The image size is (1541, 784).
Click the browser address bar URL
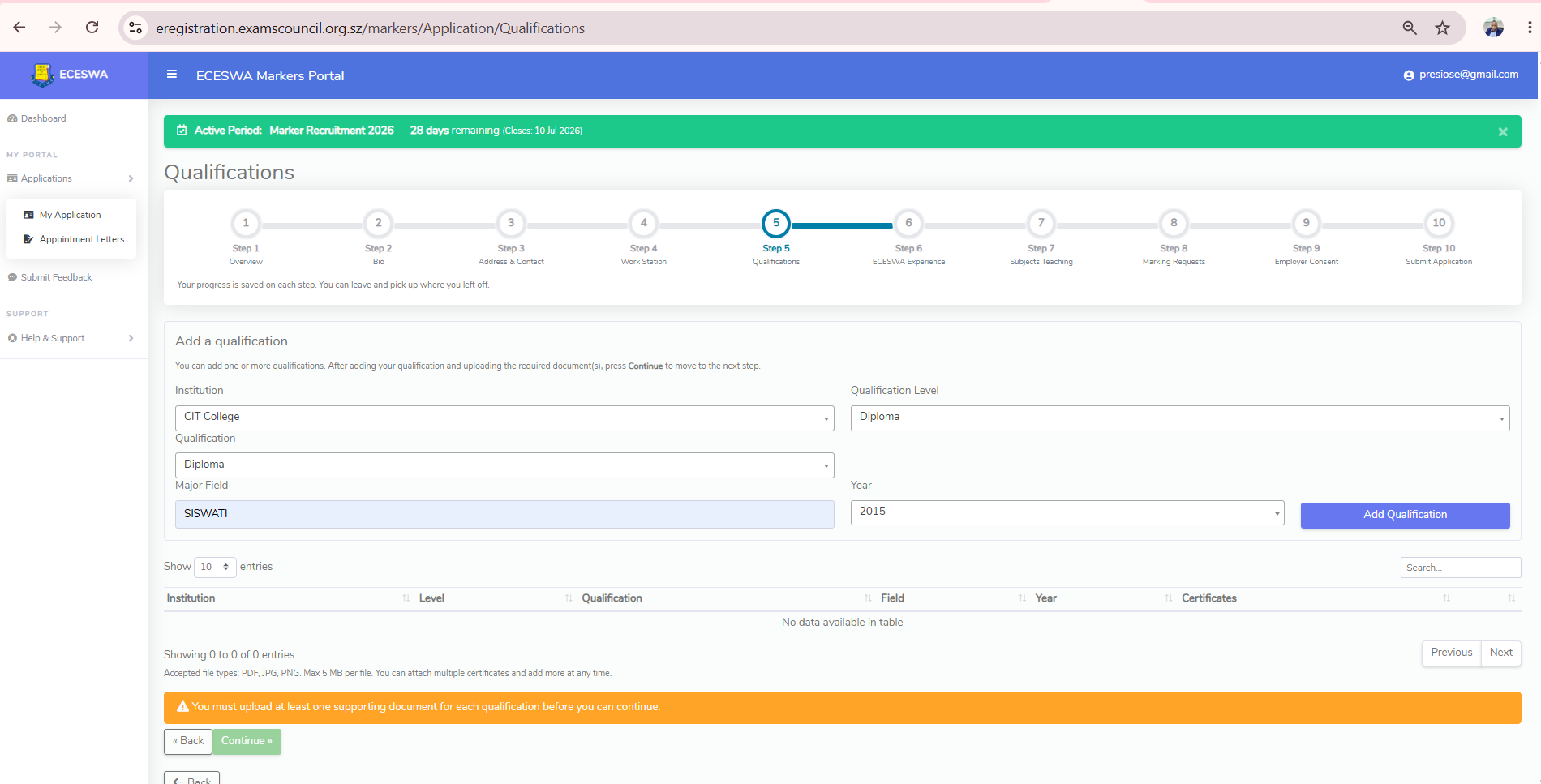tap(370, 28)
